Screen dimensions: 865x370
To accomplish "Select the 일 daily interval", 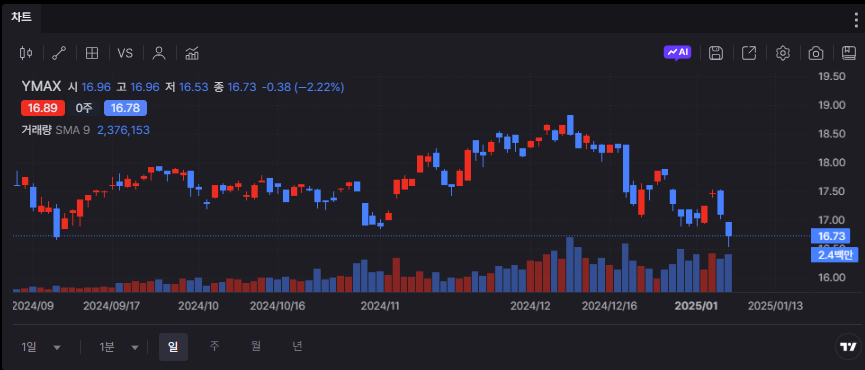I will (173, 347).
